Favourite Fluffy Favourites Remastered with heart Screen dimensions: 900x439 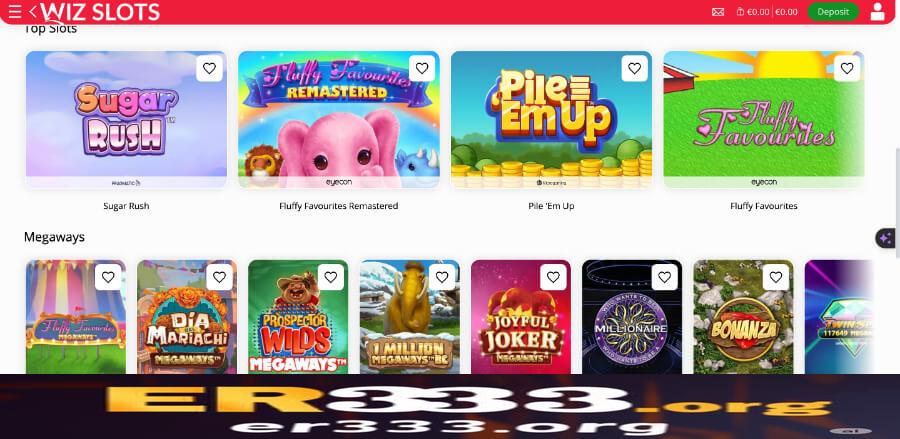(422, 69)
